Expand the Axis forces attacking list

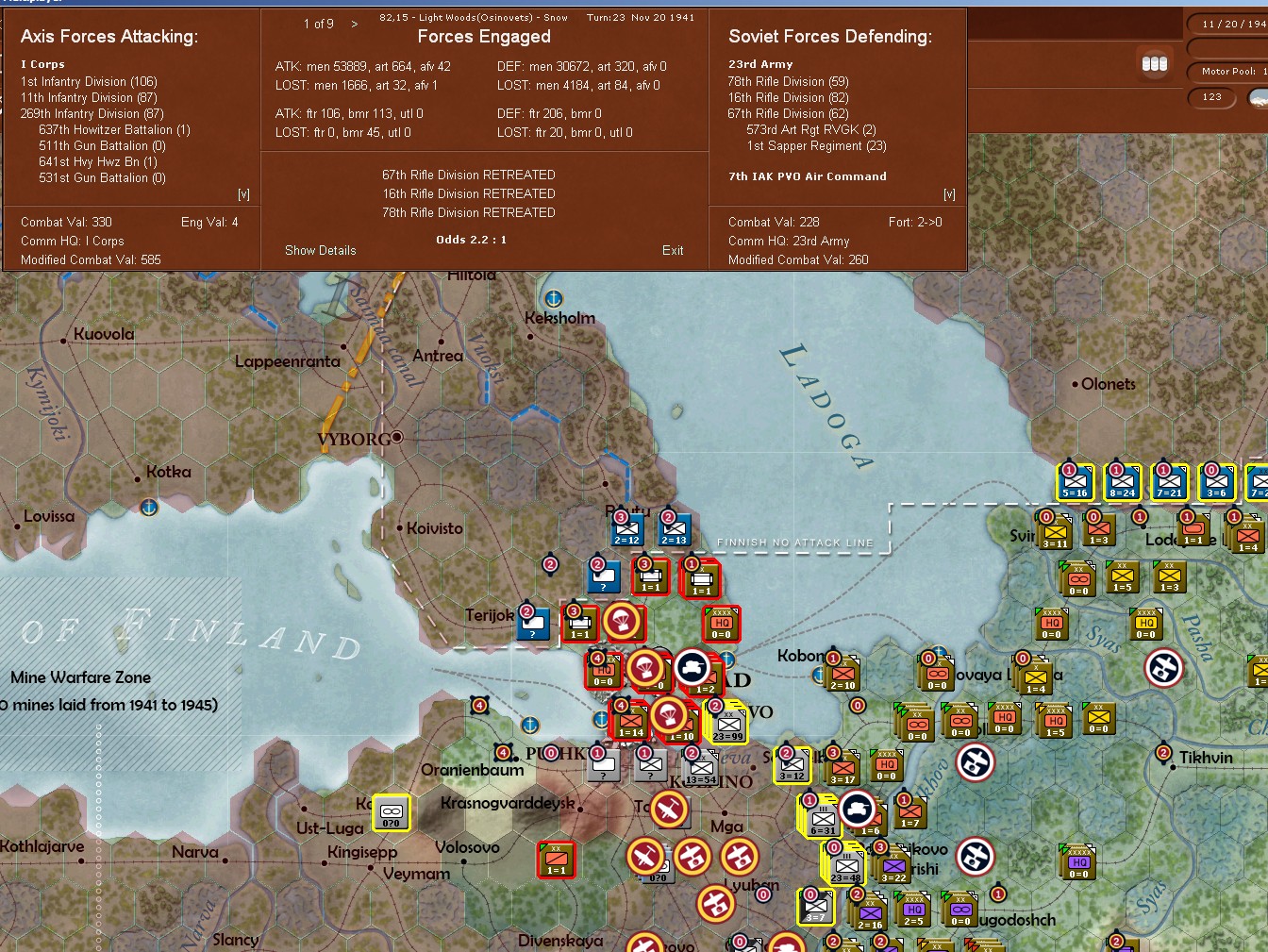tap(244, 194)
